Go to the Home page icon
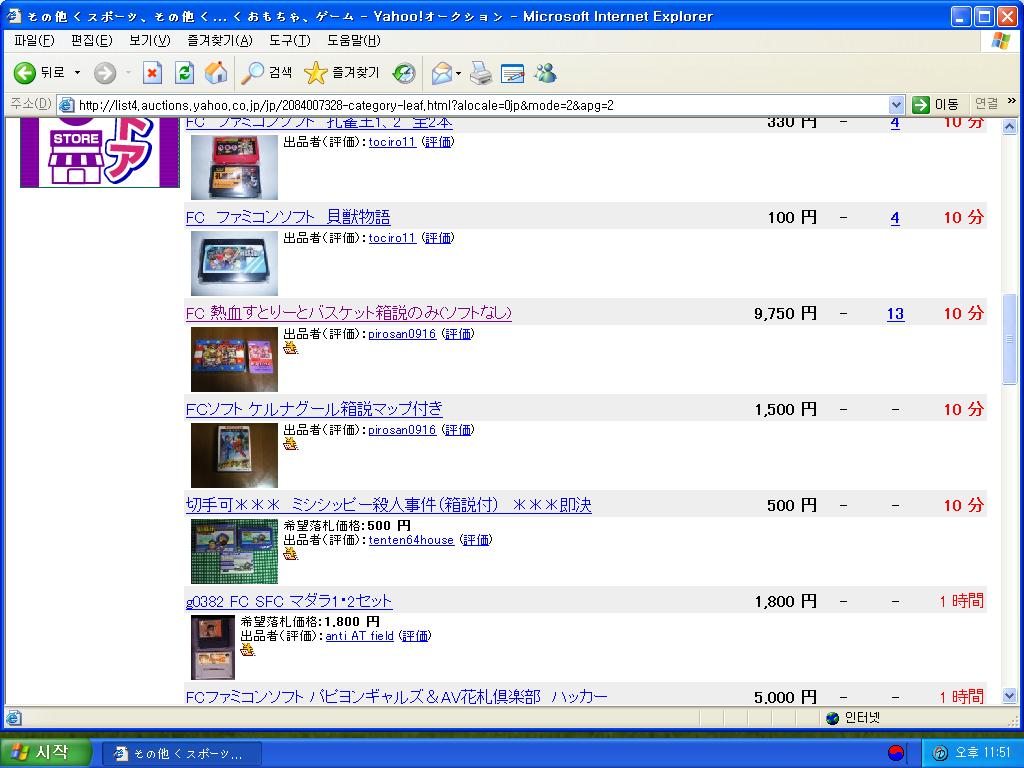 click(215, 73)
